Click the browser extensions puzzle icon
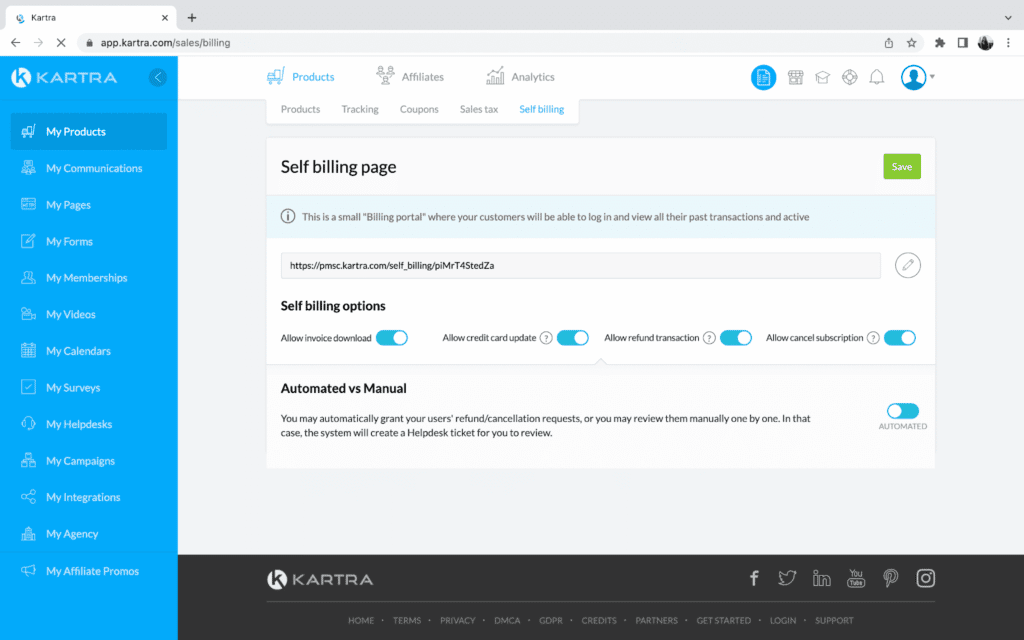1024x640 pixels. tap(939, 42)
